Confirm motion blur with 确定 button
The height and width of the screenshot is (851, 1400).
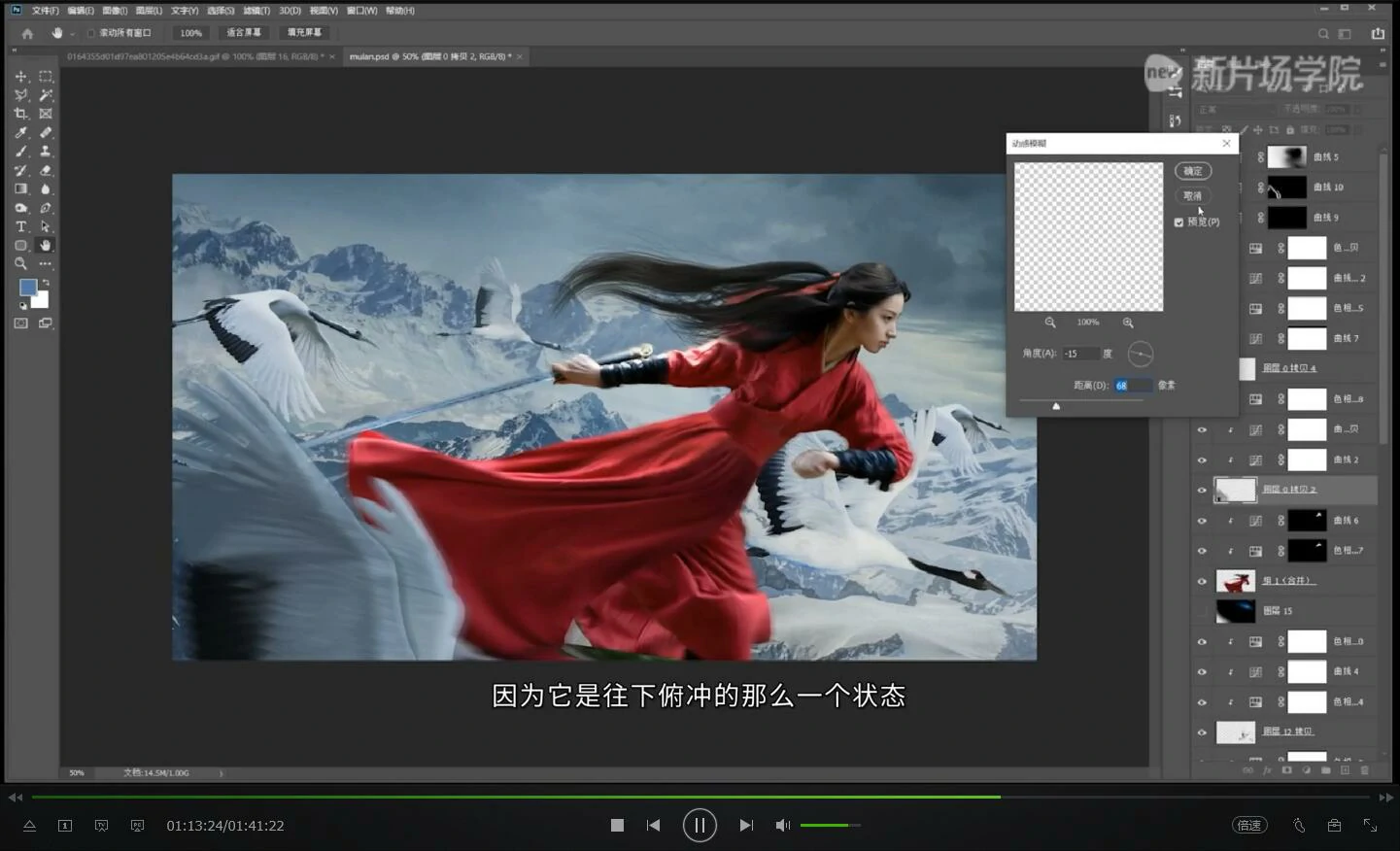click(1193, 171)
